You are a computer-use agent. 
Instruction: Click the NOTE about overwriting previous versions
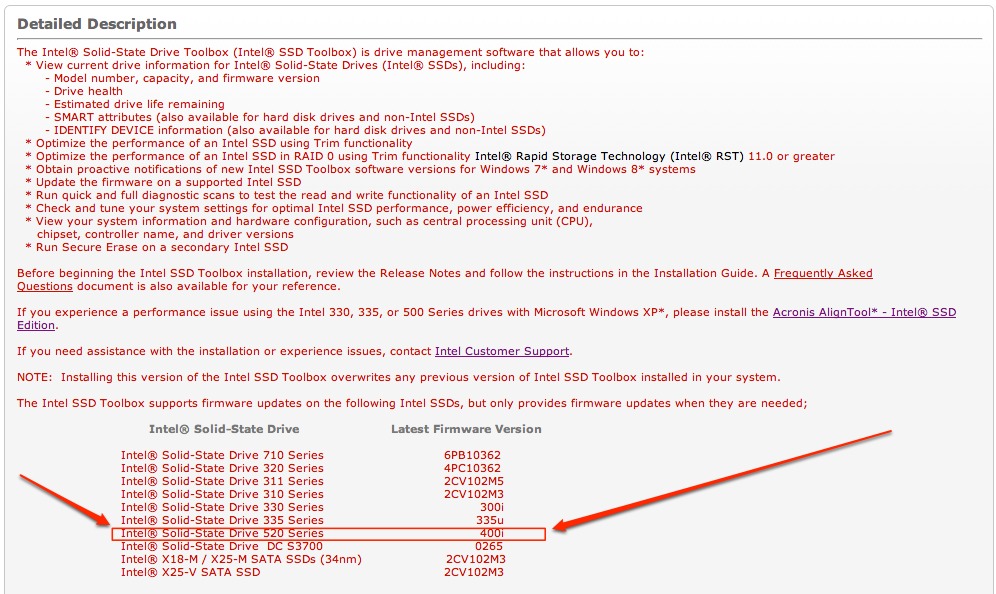(398, 377)
